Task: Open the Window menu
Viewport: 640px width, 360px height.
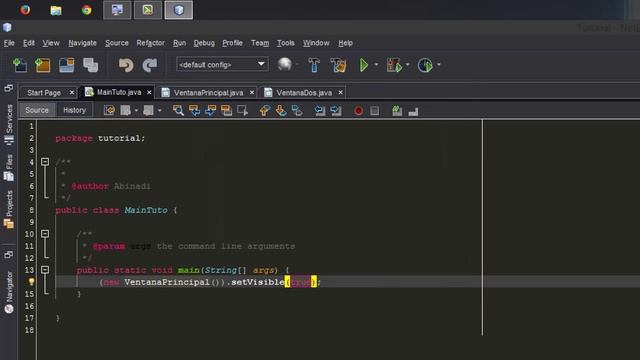Action: [316, 43]
